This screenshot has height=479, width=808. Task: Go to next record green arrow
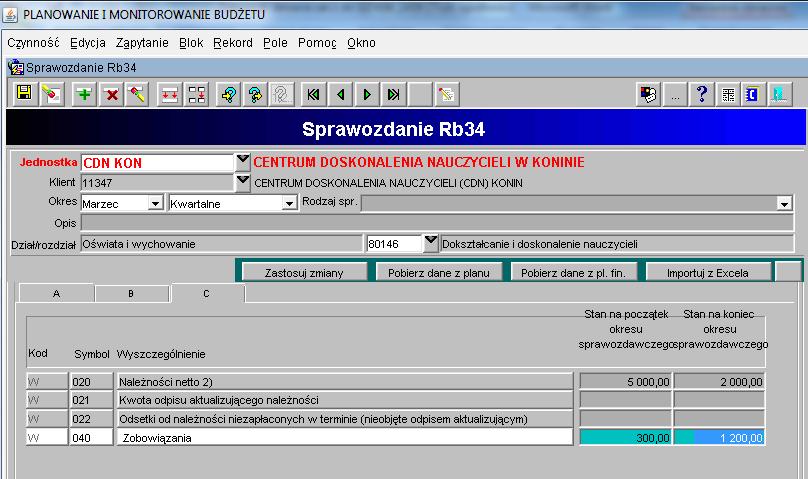tap(367, 94)
